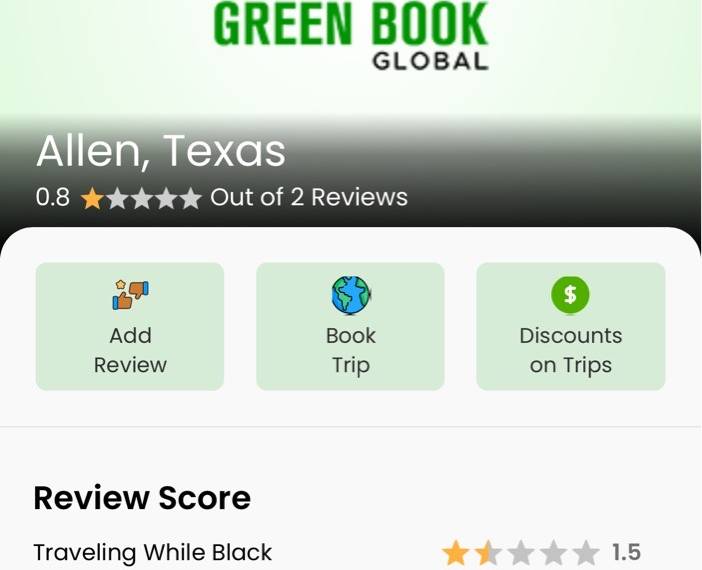Click first gold star in Traveling While Black
702x570 pixels.
click(x=456, y=553)
